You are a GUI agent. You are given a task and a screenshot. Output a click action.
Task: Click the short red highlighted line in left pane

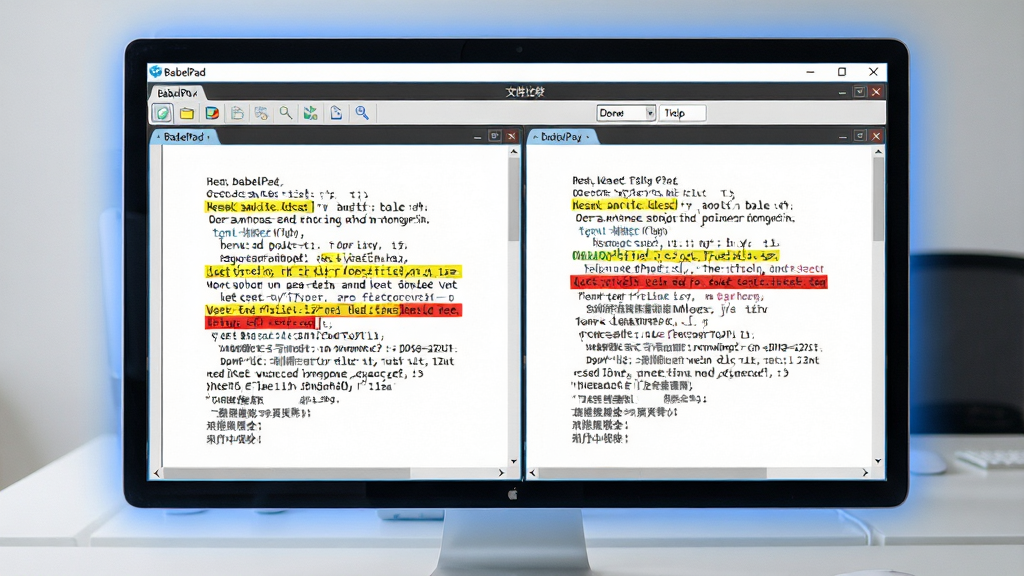(x=261, y=323)
